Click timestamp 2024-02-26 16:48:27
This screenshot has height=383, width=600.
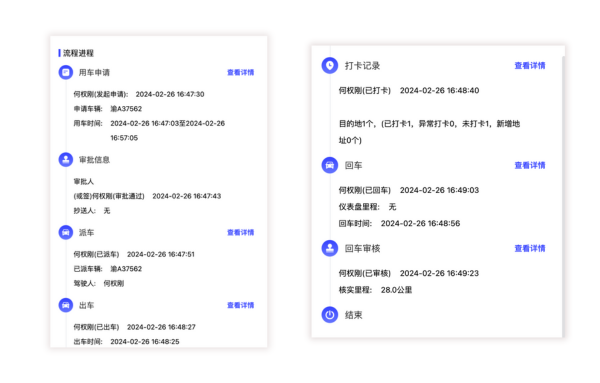[161, 327]
